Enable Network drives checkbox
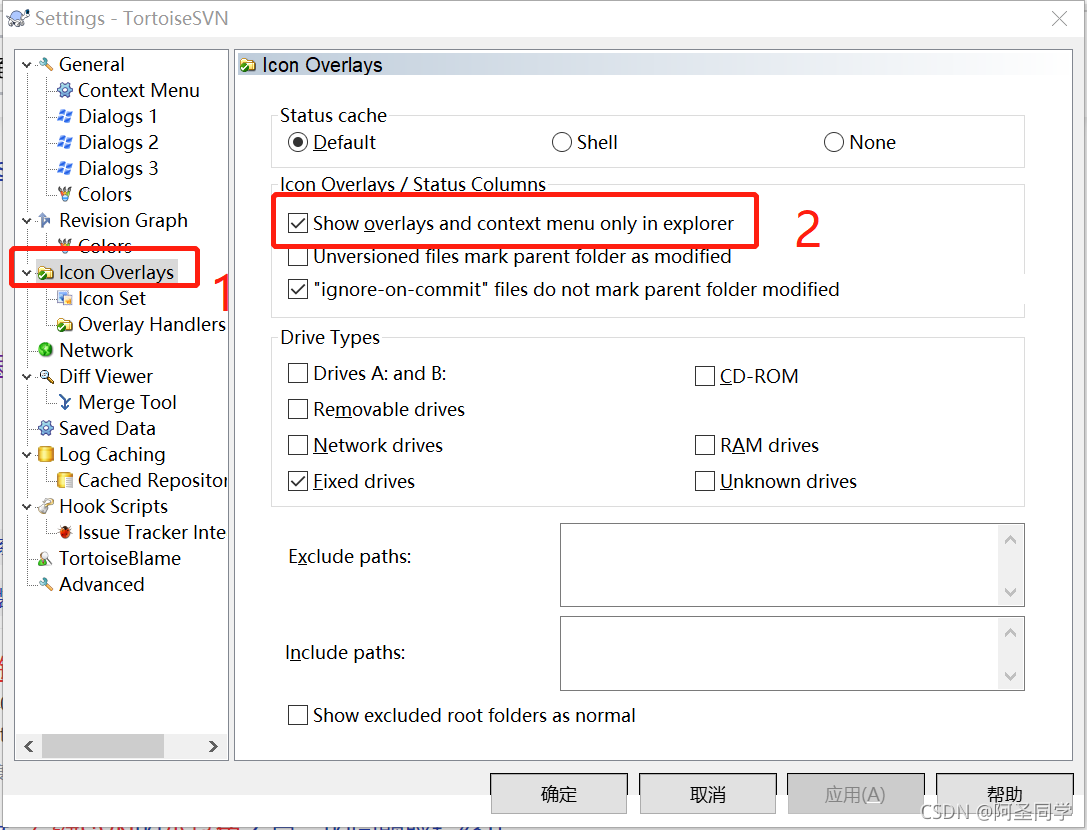This screenshot has height=830, width=1087. pyautogui.click(x=298, y=445)
